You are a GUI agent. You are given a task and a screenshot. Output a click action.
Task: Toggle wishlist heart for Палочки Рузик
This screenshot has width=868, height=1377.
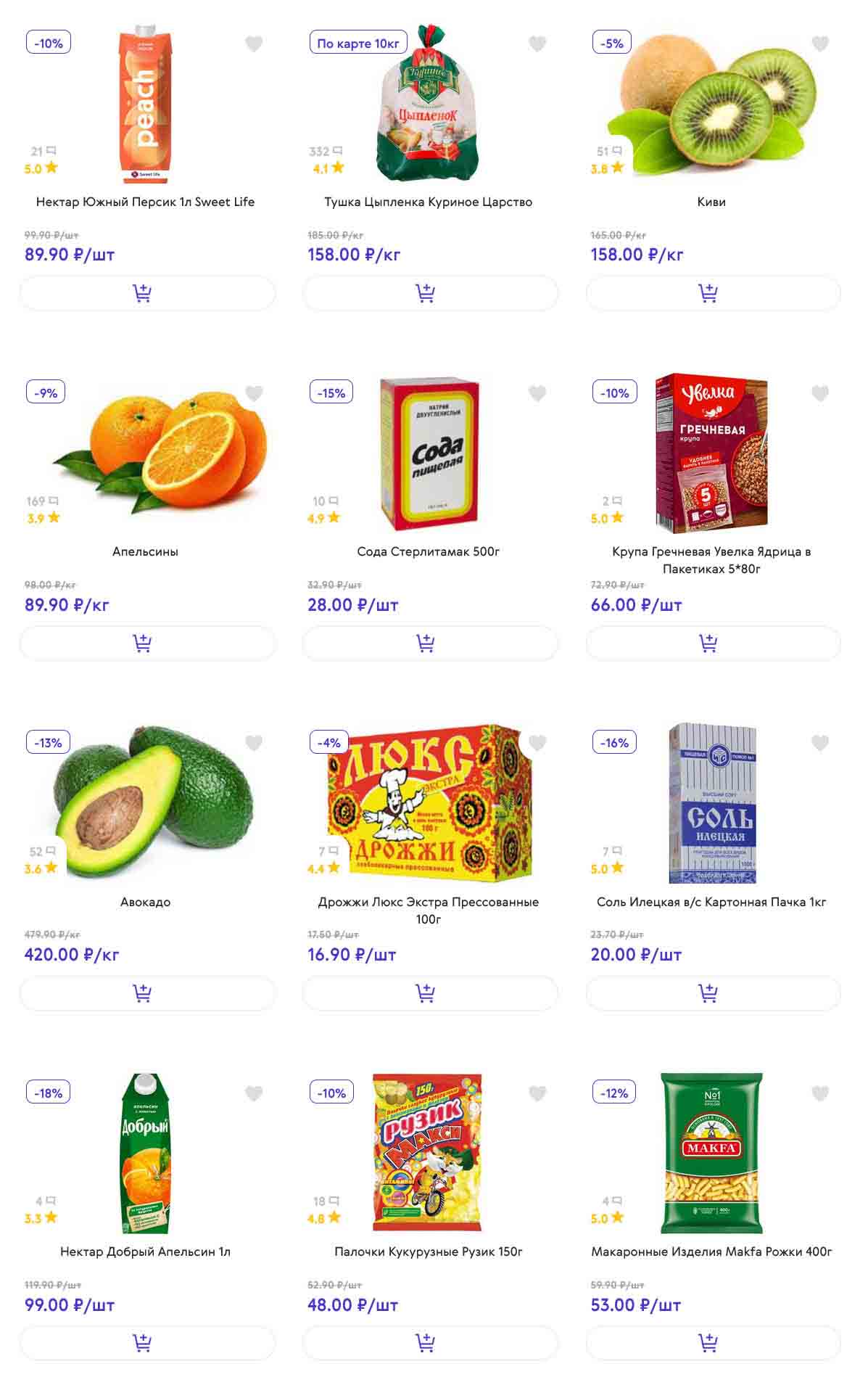pyautogui.click(x=537, y=1093)
